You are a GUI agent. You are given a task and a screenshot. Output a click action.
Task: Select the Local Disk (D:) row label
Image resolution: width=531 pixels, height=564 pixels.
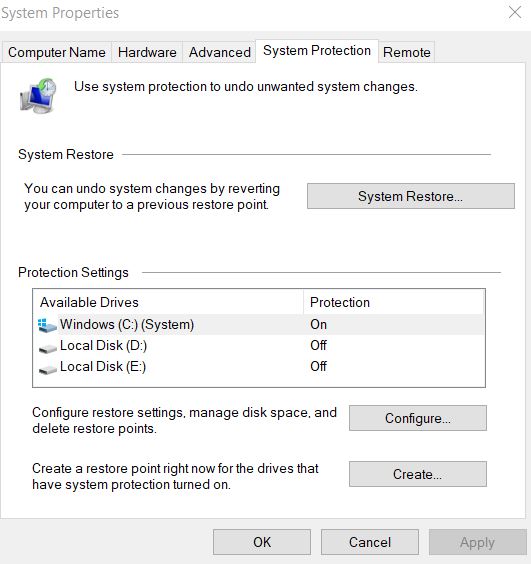coord(103,346)
